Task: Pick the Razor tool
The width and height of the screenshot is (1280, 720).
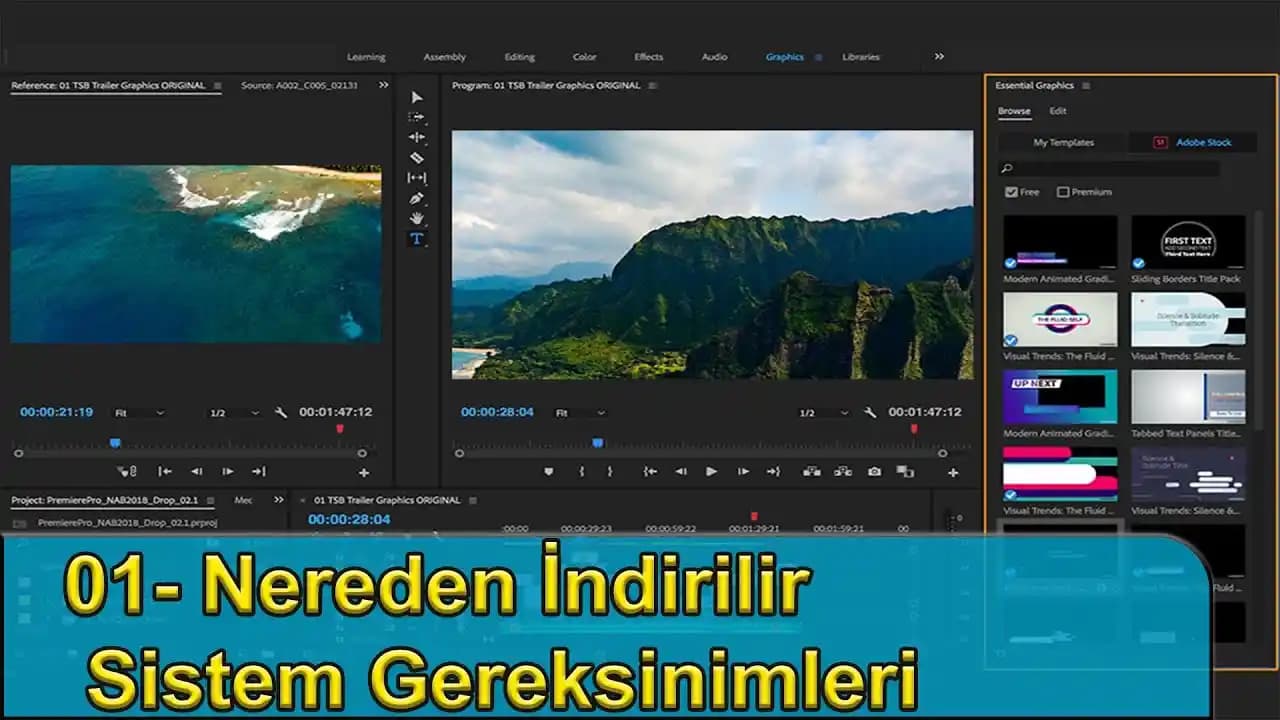Action: [417, 157]
